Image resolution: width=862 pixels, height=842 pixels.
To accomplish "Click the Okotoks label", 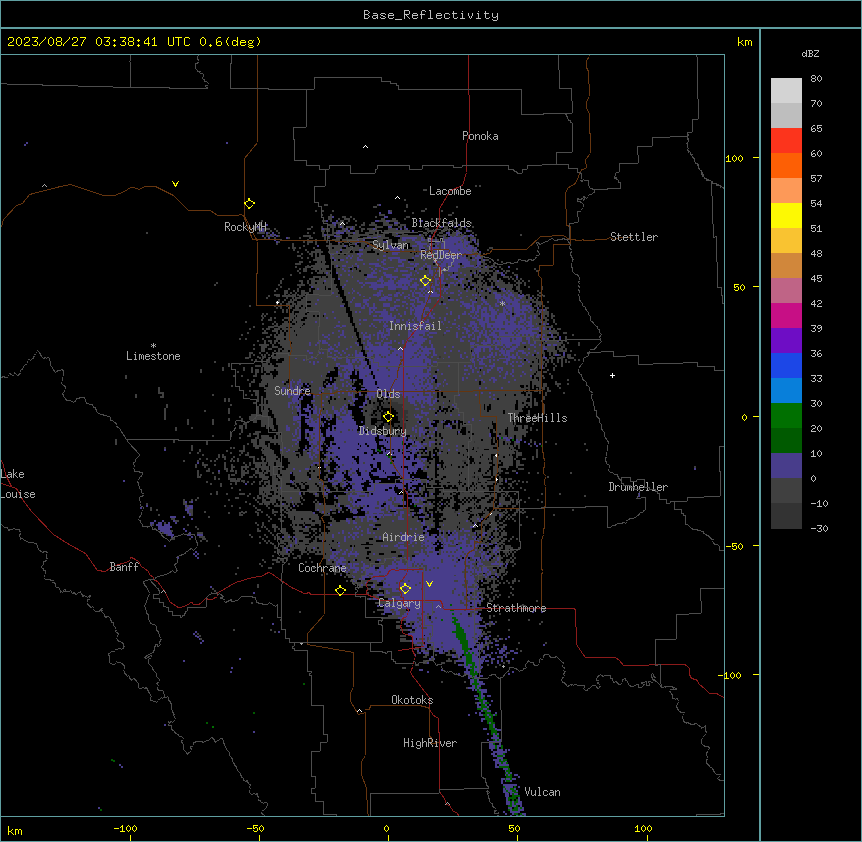I will 412,700.
